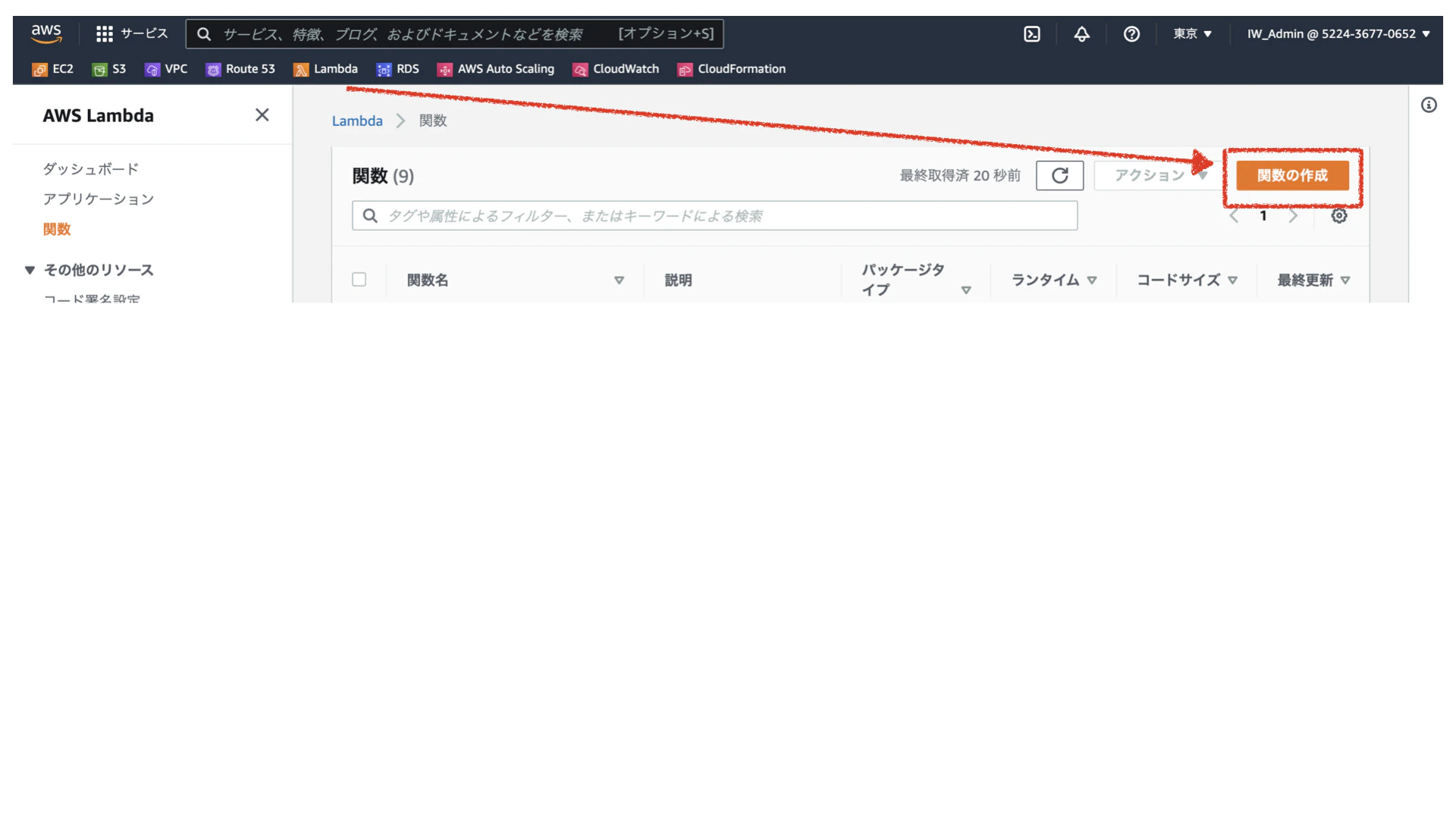
Task: Open the help question-mark icon
Action: click(1131, 33)
